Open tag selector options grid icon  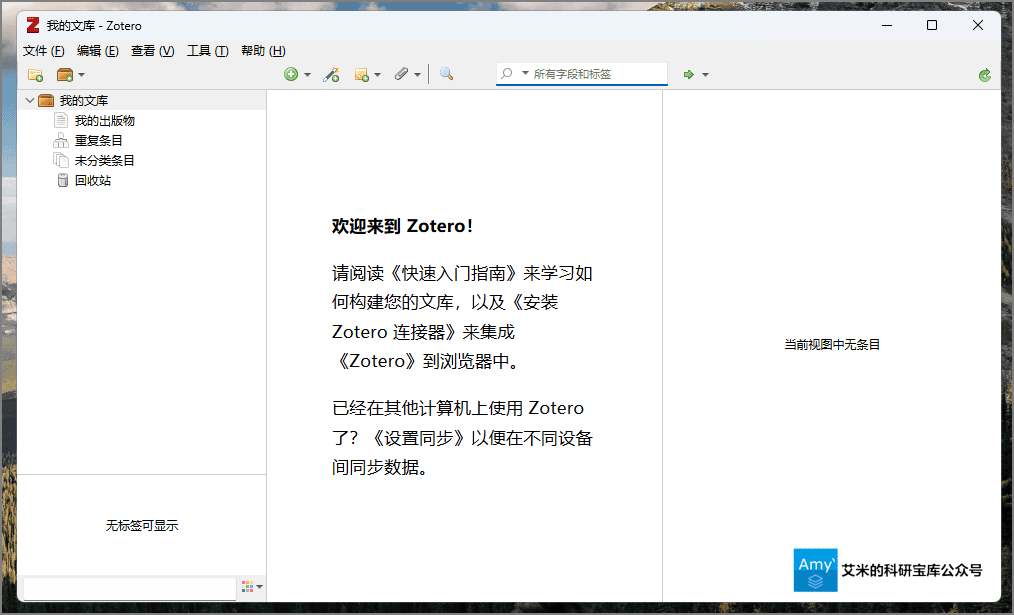click(x=247, y=587)
